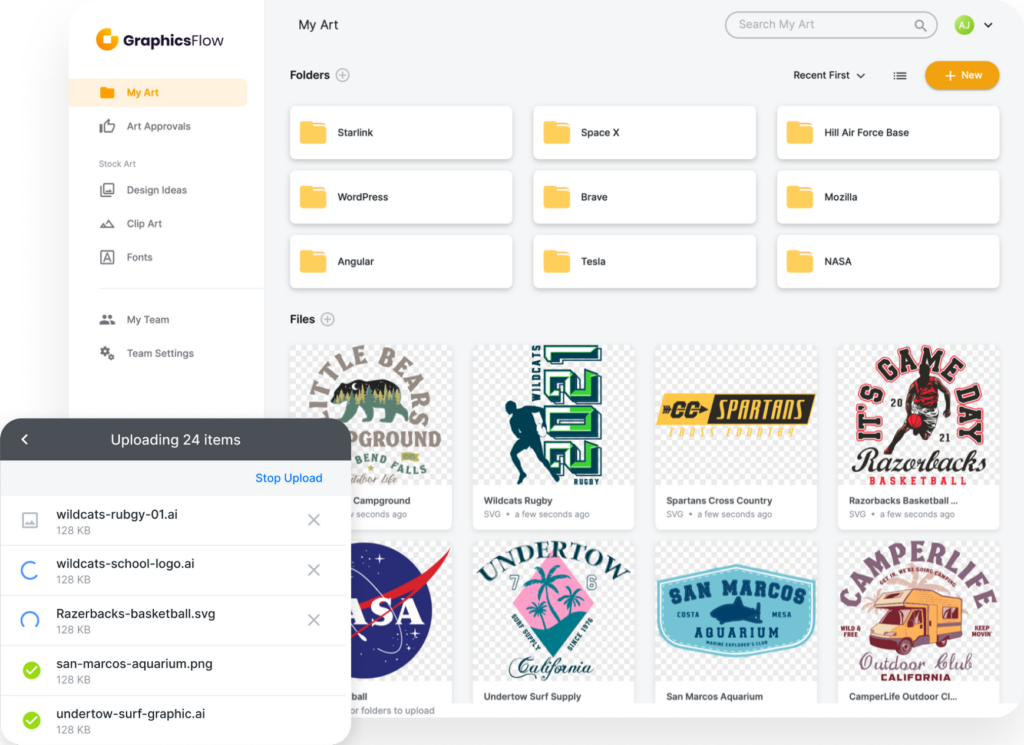Image resolution: width=1024 pixels, height=745 pixels.
Task: Open the Hill Air Force Base folder
Action: (x=888, y=133)
